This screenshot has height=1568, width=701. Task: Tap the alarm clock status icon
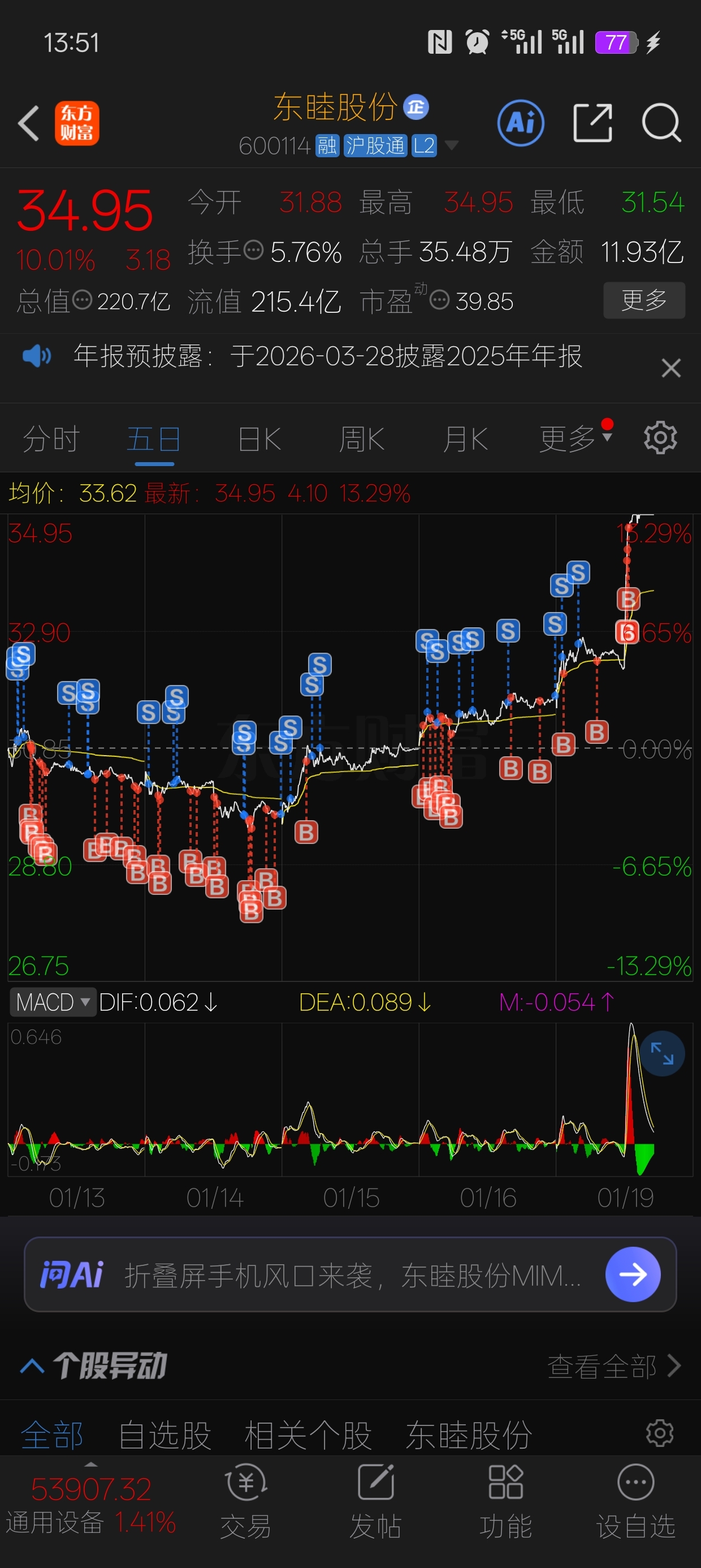pos(477,42)
